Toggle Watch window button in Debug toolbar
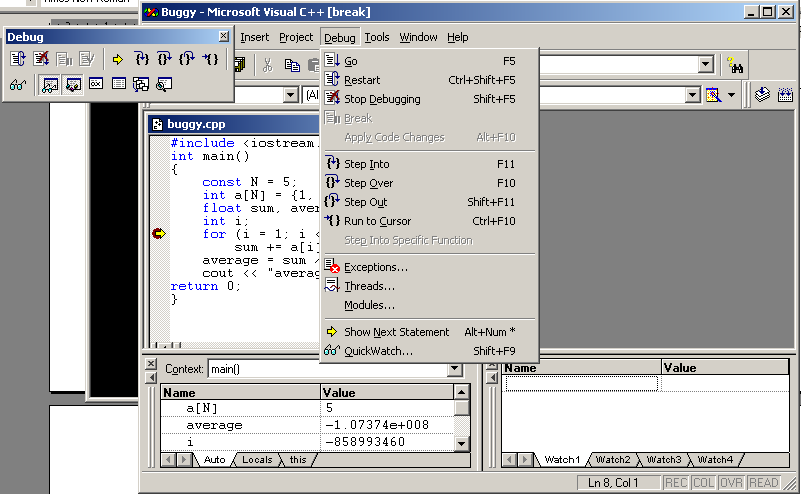The width and height of the screenshot is (801, 494). 50,84
